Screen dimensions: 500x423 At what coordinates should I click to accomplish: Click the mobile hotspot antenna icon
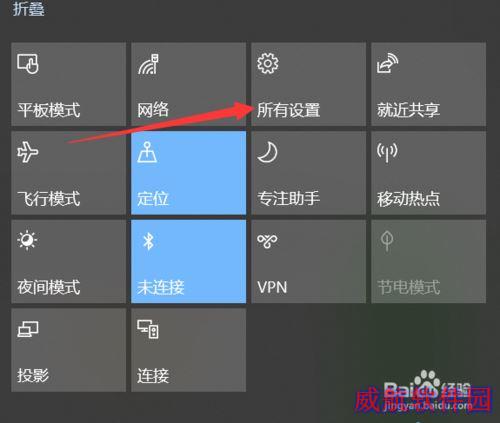(x=387, y=152)
